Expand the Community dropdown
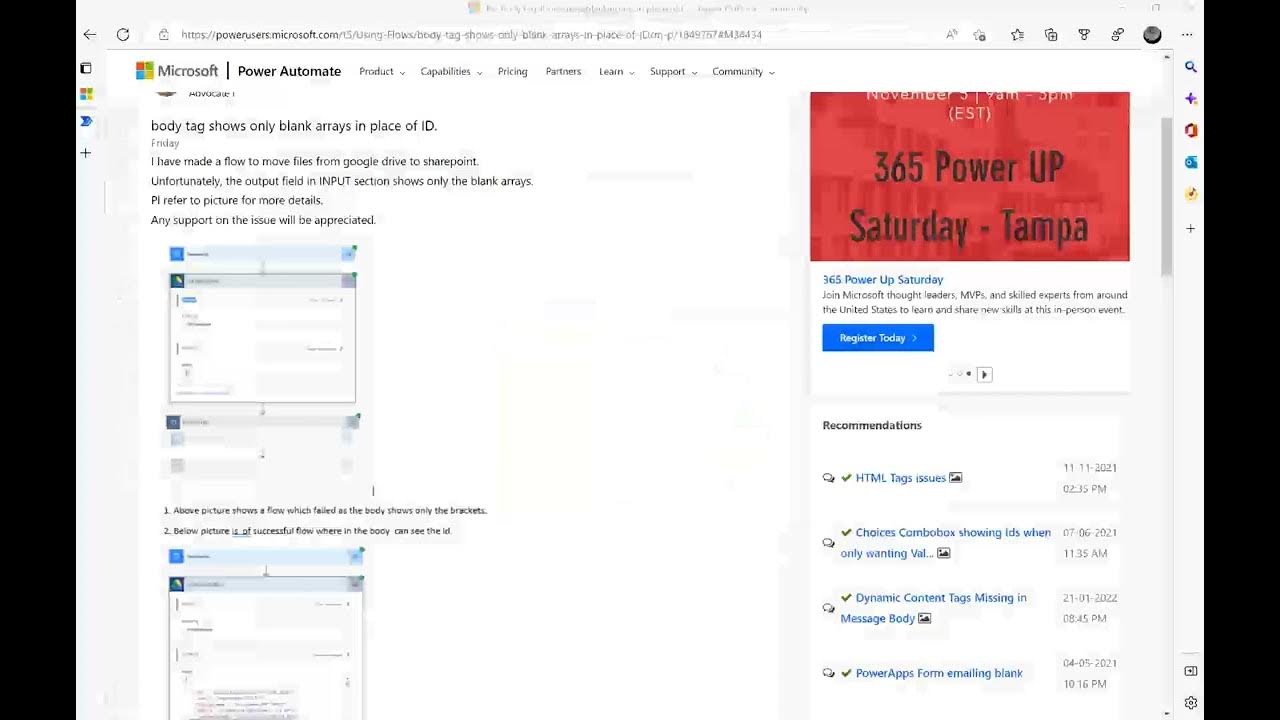The height and width of the screenshot is (720, 1280). click(743, 72)
